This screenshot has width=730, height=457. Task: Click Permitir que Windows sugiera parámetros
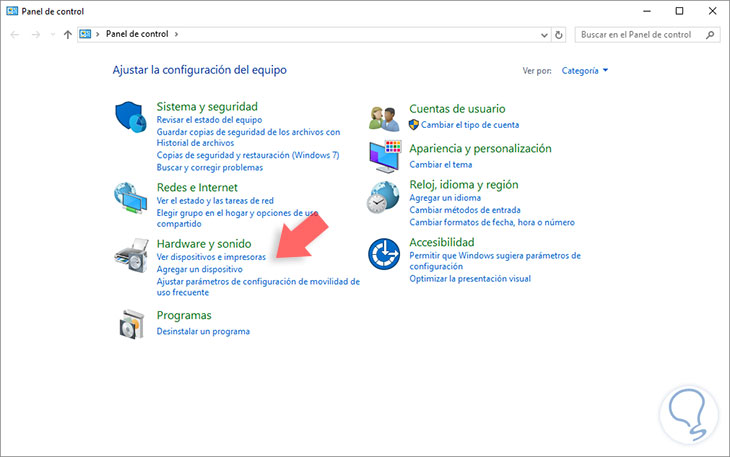pyautogui.click(x=495, y=261)
